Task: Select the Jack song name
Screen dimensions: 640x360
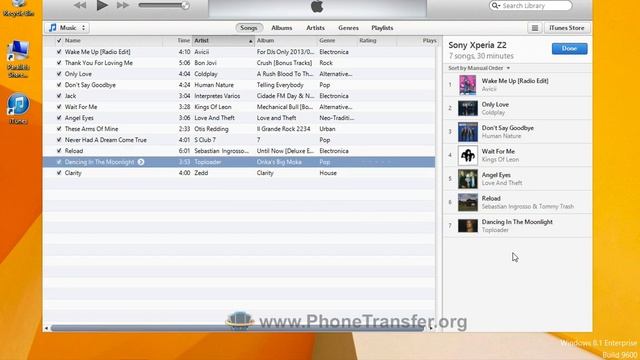Action: coord(70,96)
